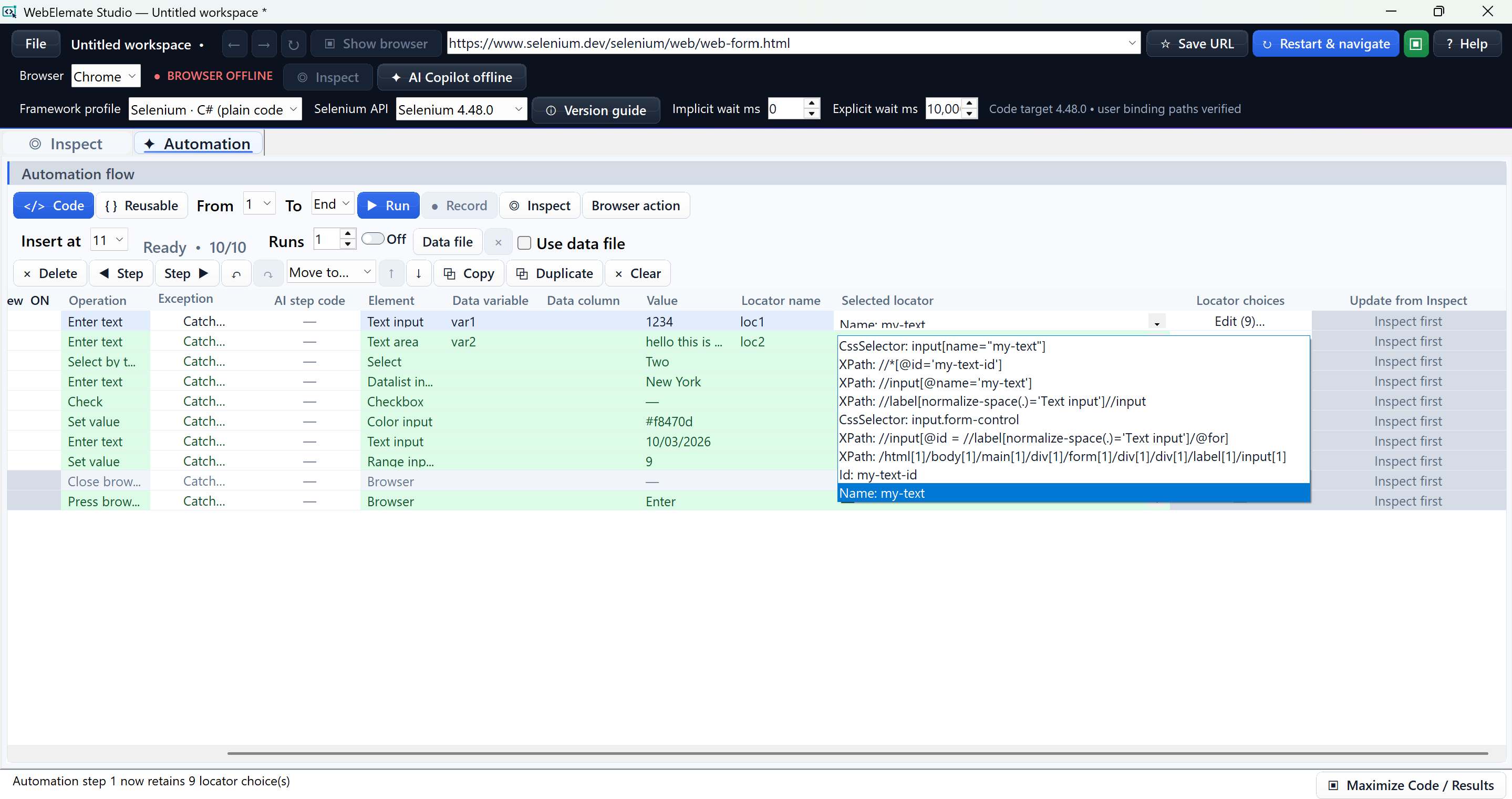The image size is (1512, 799).
Task: Open the Framework profile dropdown
Action: (x=215, y=109)
